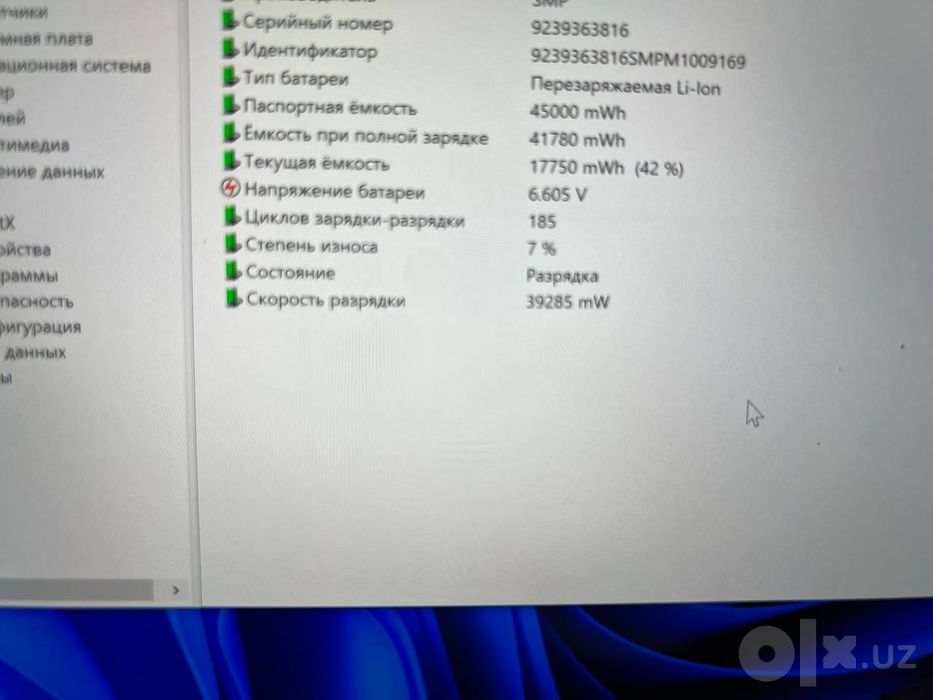The width and height of the screenshot is (933, 700).
Task: Select the Ёмкость при полной зарядке label
Action: pos(367,135)
